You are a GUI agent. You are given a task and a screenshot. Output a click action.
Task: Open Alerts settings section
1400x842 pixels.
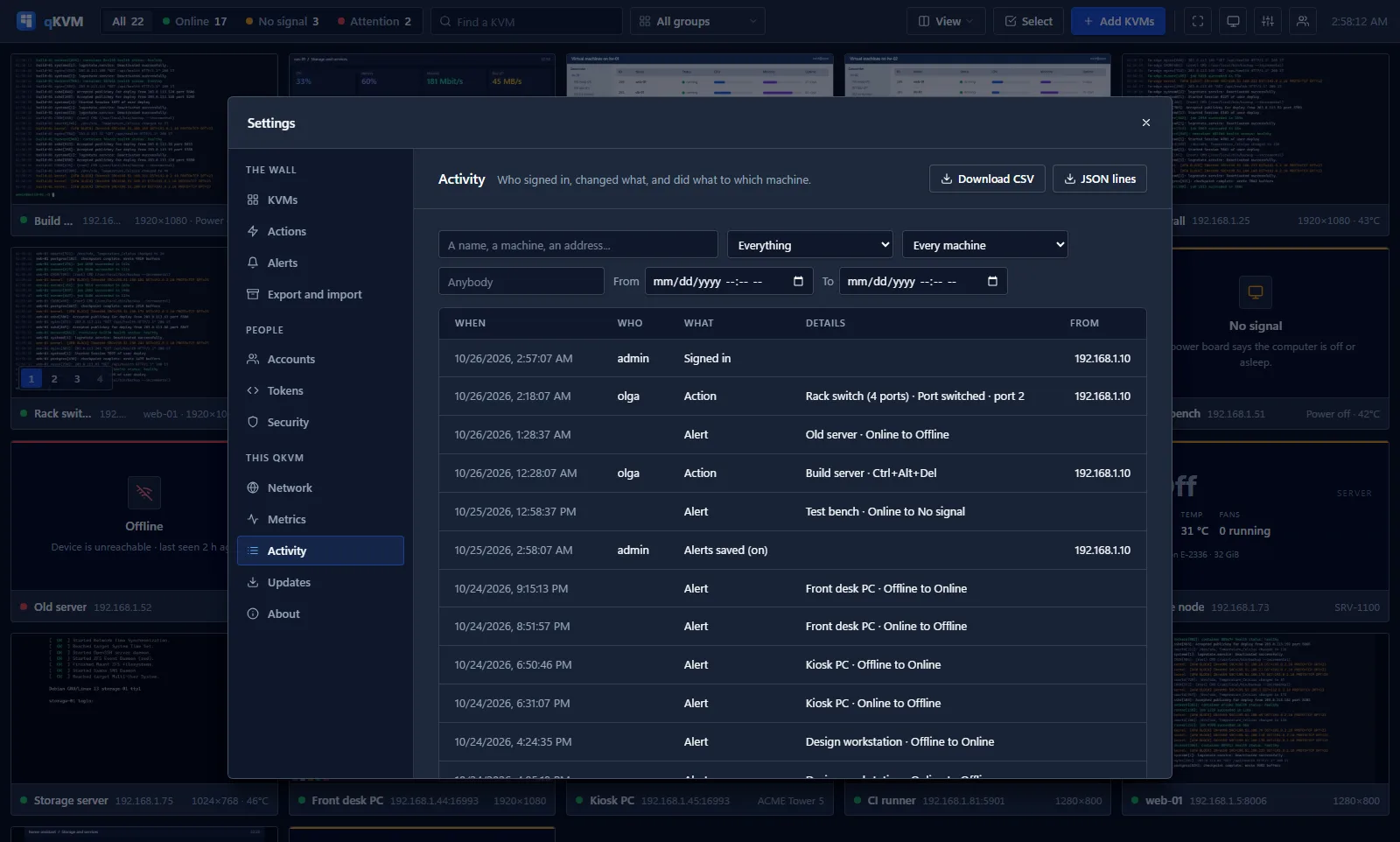(320, 263)
